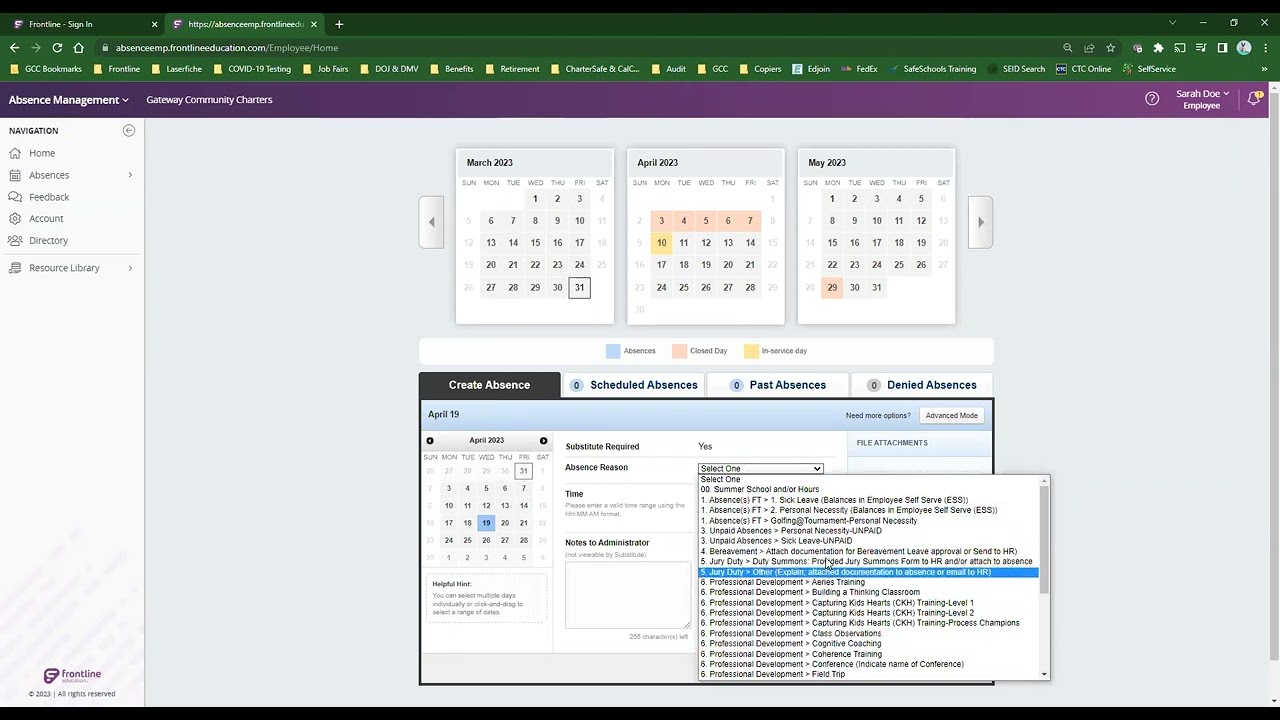Screen dimensions: 1280x720
Task: Click the Notes to Administrator text area
Action: [628, 595]
